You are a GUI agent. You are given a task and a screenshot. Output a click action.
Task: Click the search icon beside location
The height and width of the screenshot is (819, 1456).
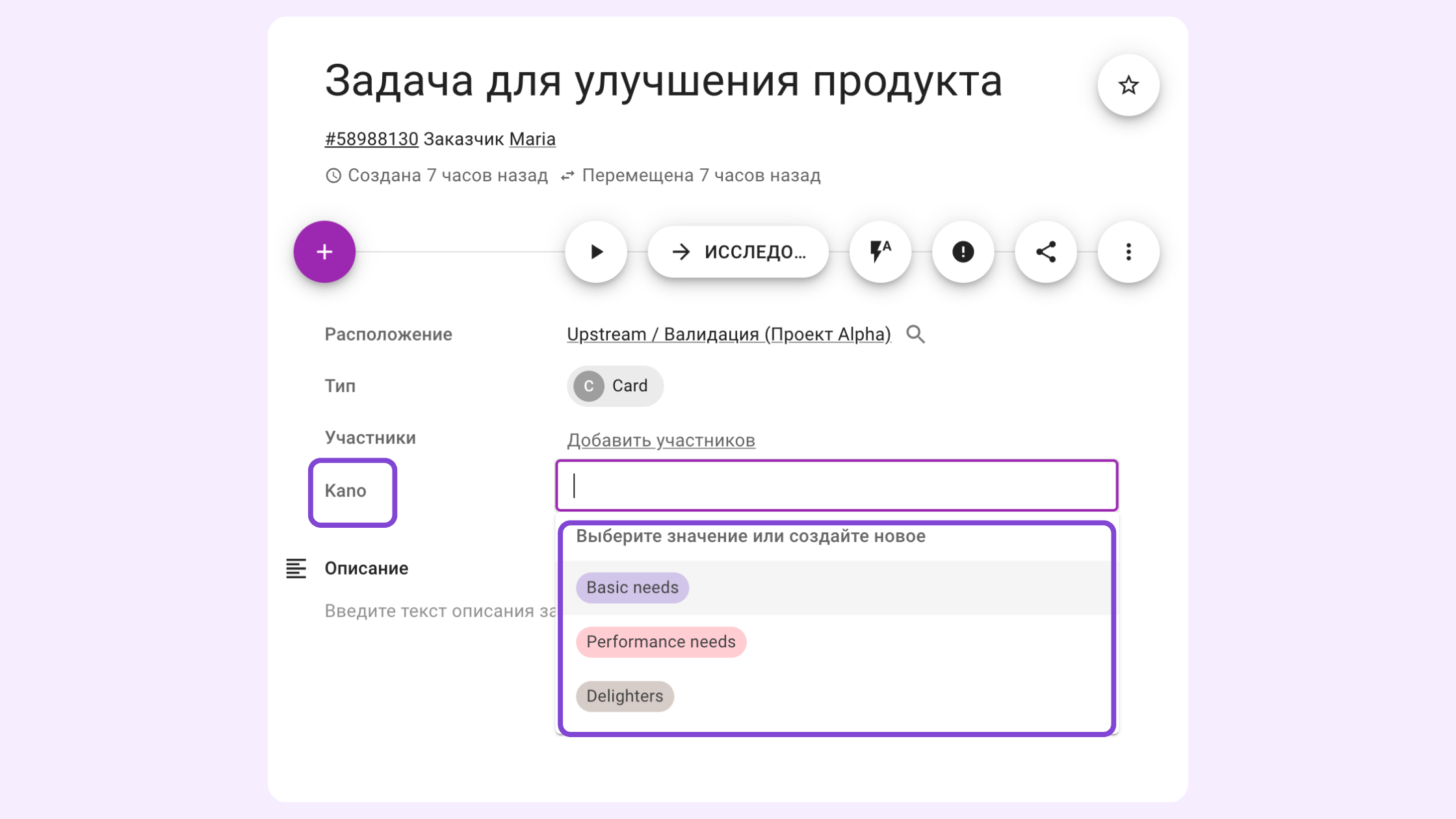(x=915, y=334)
